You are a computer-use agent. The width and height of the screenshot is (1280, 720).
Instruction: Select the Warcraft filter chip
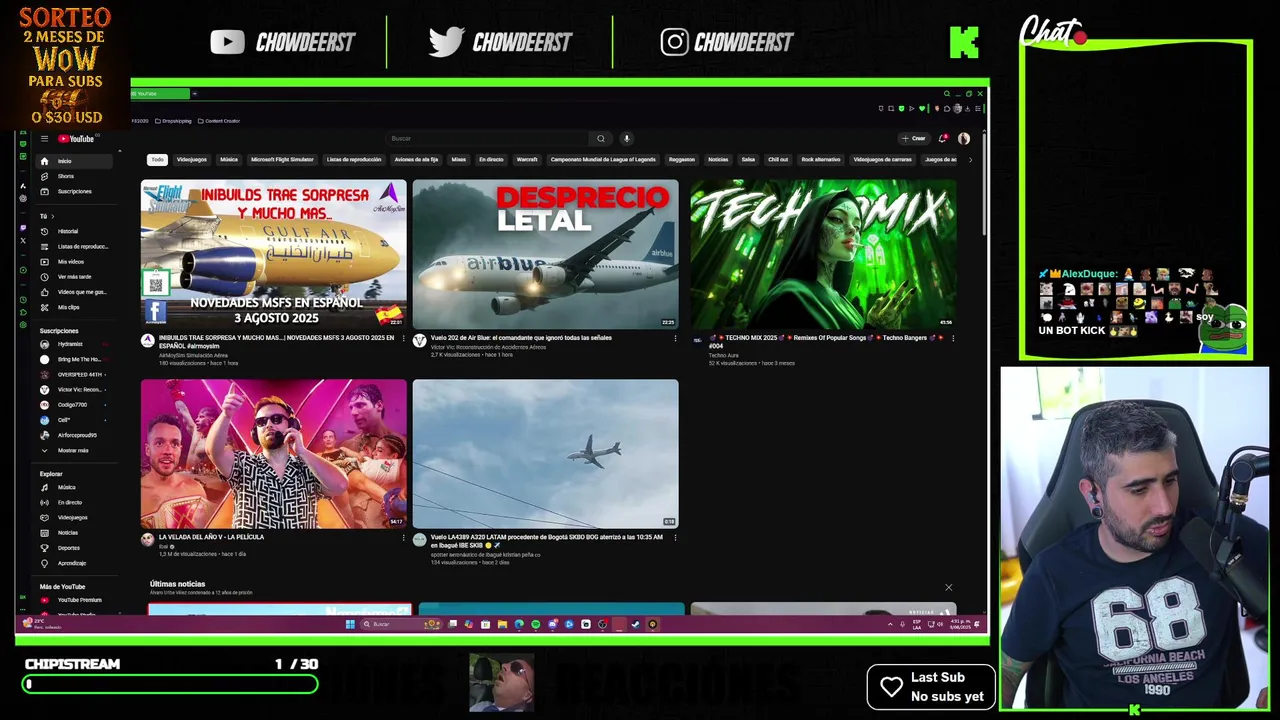tap(527, 160)
